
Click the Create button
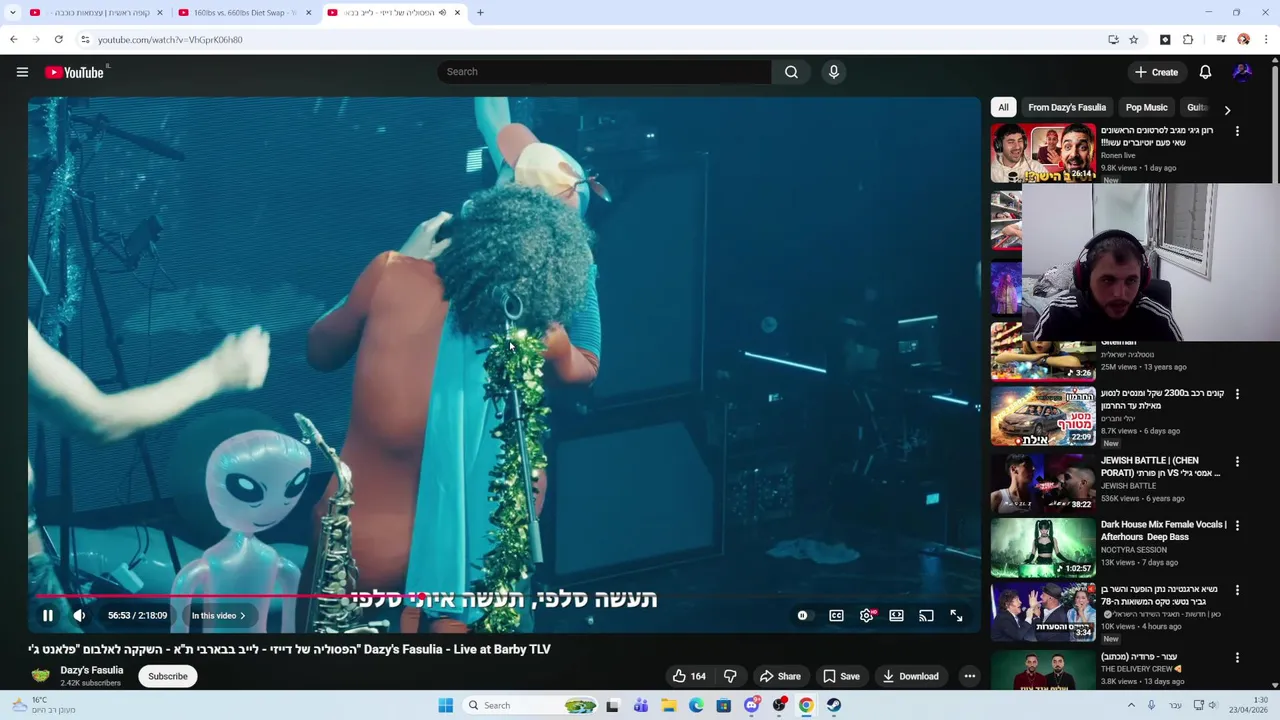tap(1156, 72)
